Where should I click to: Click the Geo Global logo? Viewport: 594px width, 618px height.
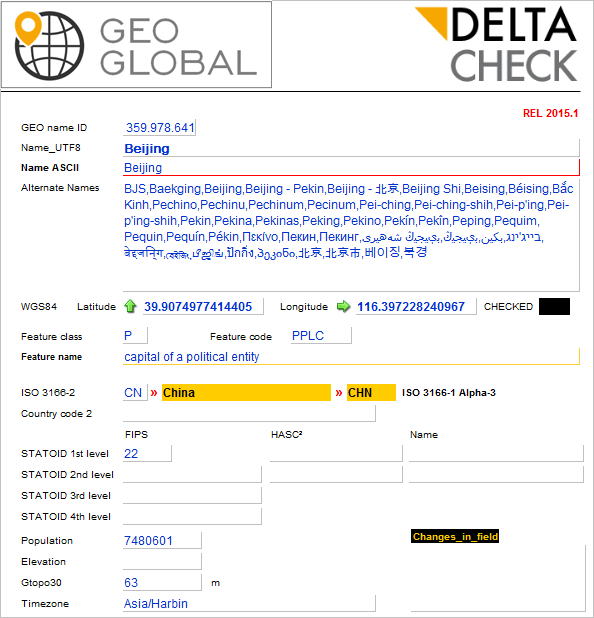pyautogui.click(x=136, y=45)
